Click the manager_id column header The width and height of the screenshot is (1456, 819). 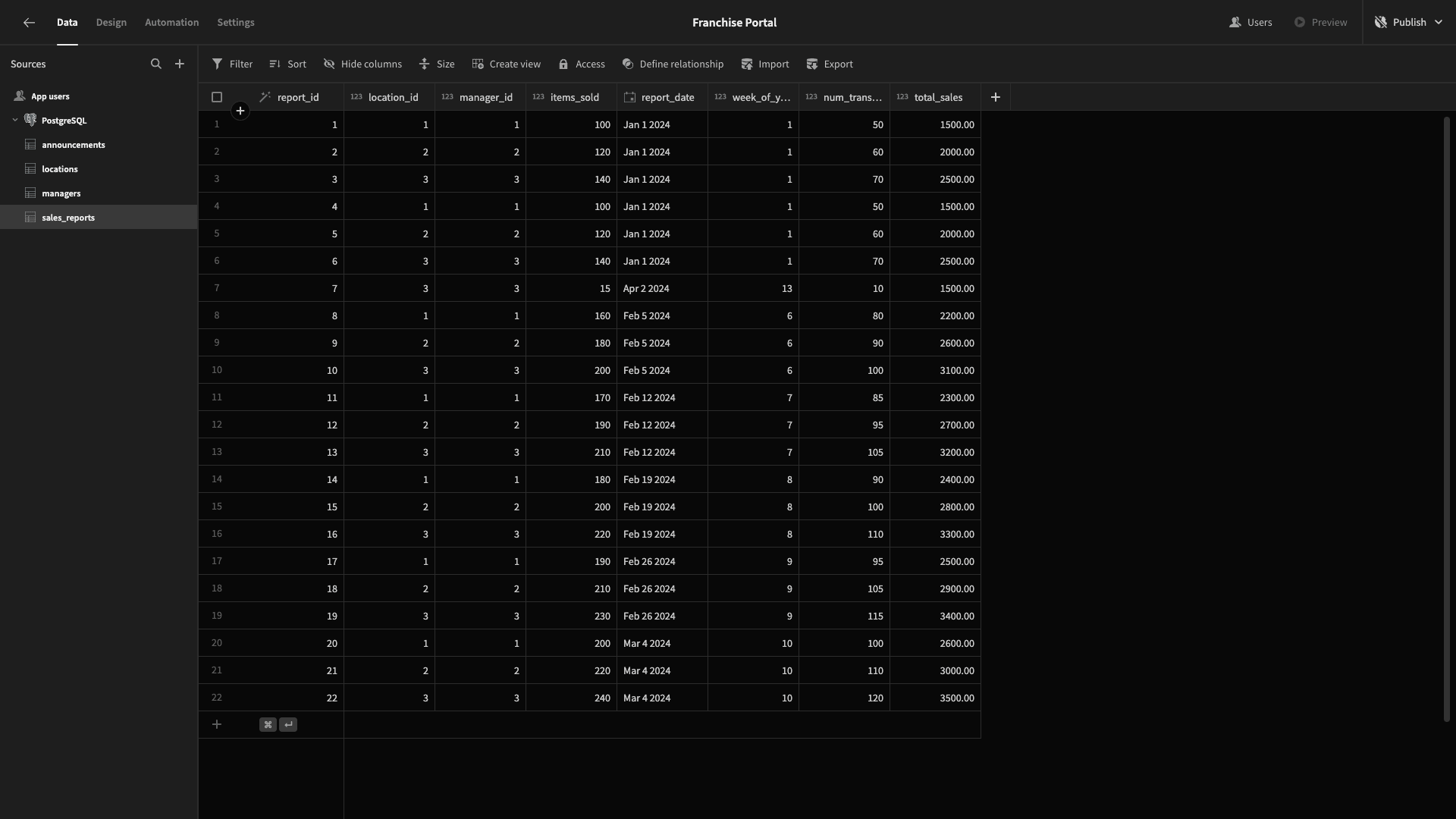click(481, 97)
